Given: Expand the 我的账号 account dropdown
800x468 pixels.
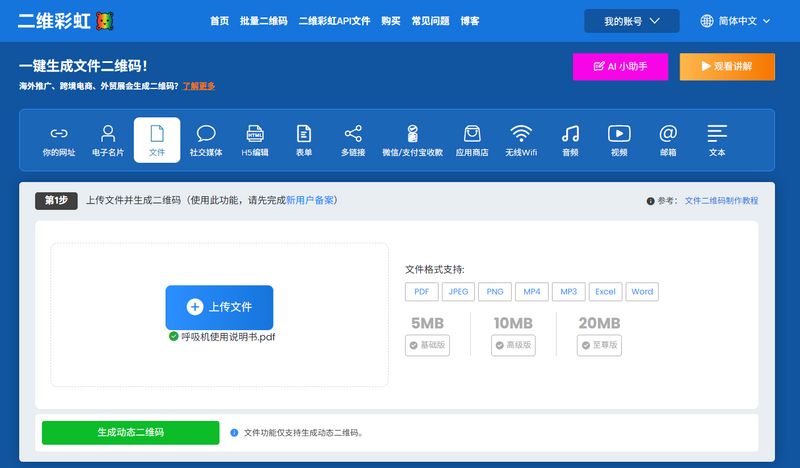Looking at the screenshot, I should point(631,21).
